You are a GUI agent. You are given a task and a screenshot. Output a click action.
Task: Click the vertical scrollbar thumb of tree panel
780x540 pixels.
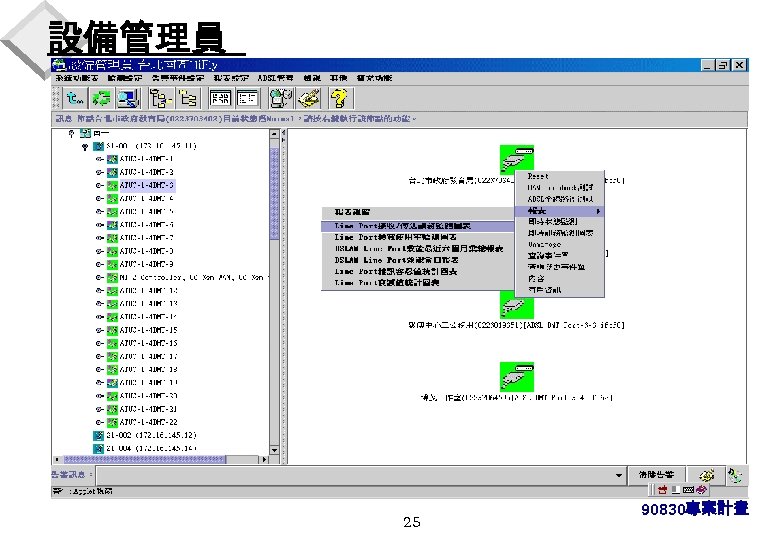[x=274, y=193]
